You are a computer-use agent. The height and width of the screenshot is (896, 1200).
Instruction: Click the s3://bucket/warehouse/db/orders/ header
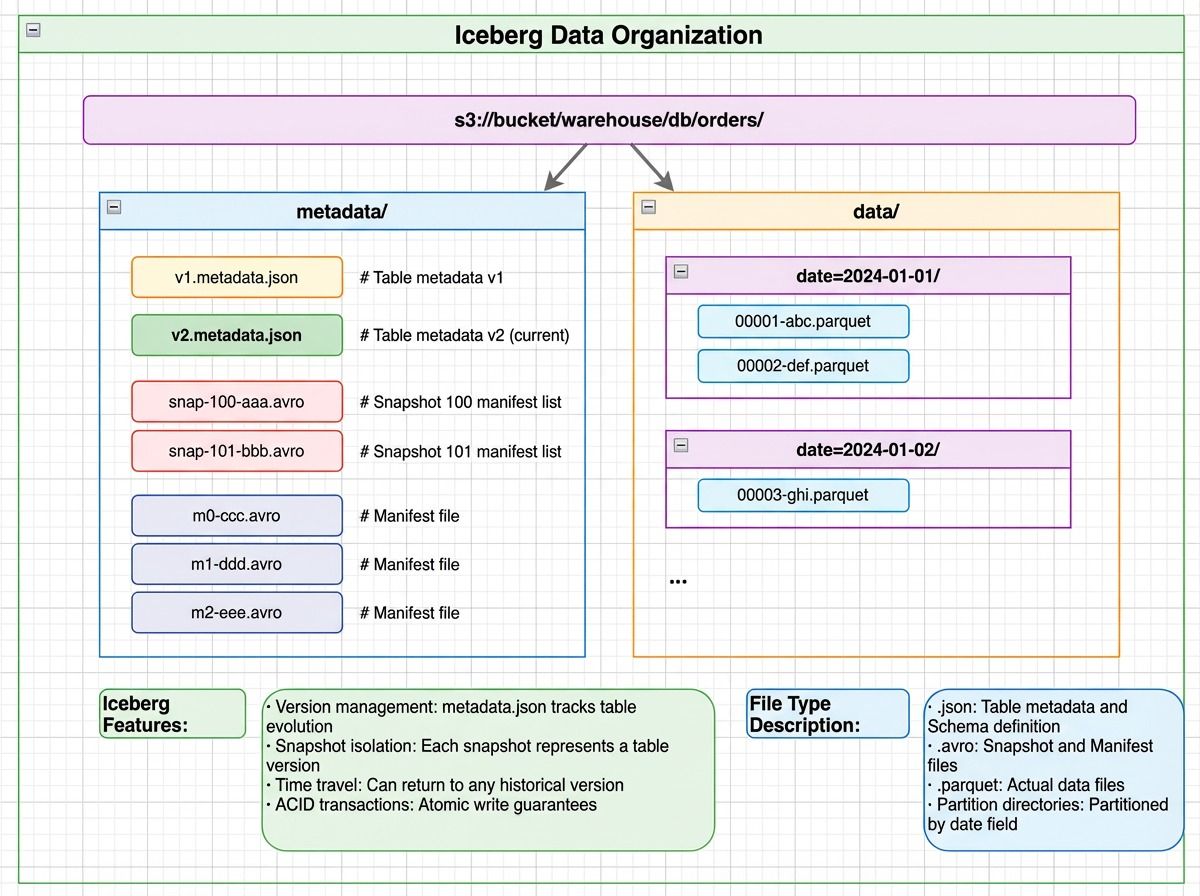tap(609, 119)
